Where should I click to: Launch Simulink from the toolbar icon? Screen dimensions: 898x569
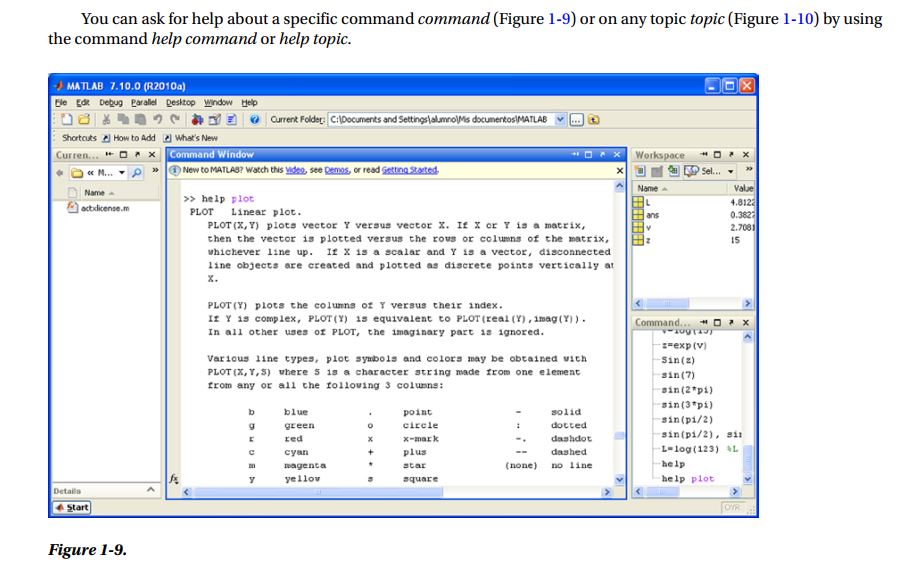(197, 119)
